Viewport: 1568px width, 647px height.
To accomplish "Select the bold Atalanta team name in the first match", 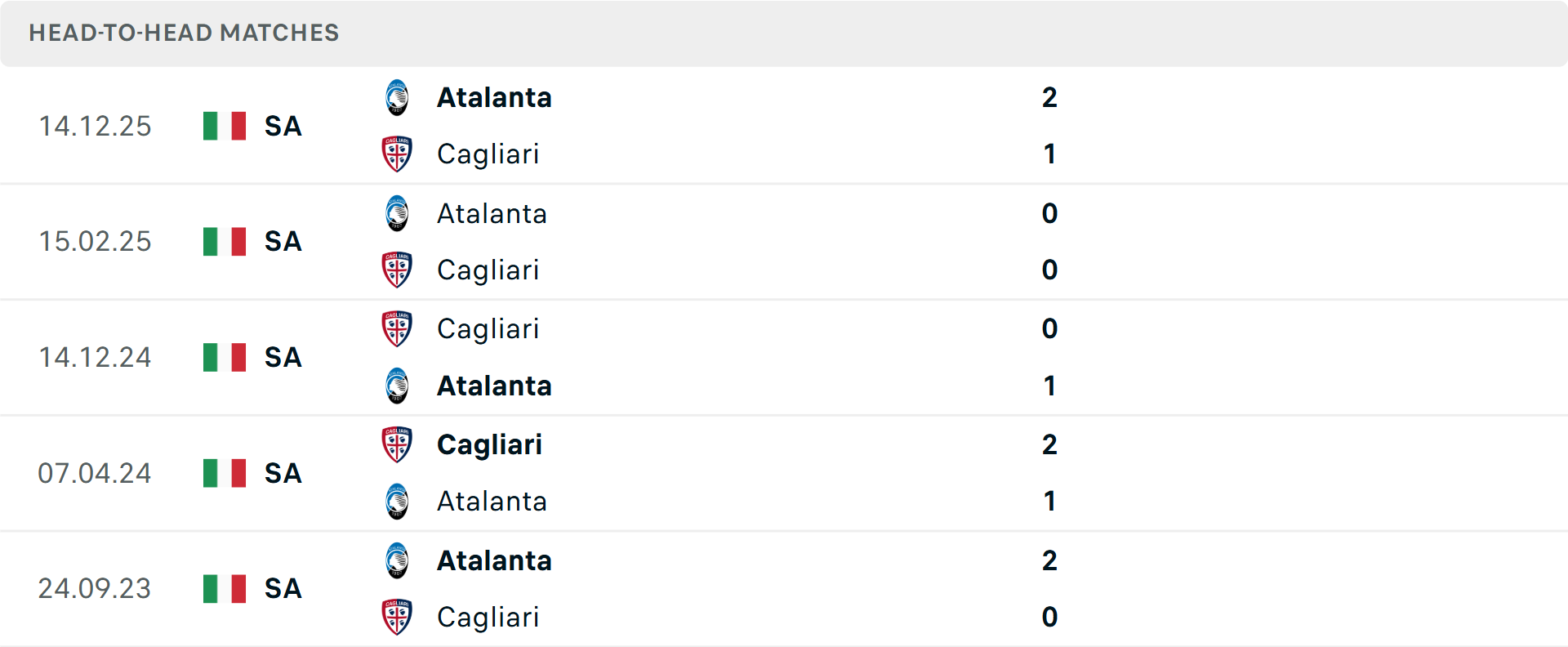I will pyautogui.click(x=494, y=97).
